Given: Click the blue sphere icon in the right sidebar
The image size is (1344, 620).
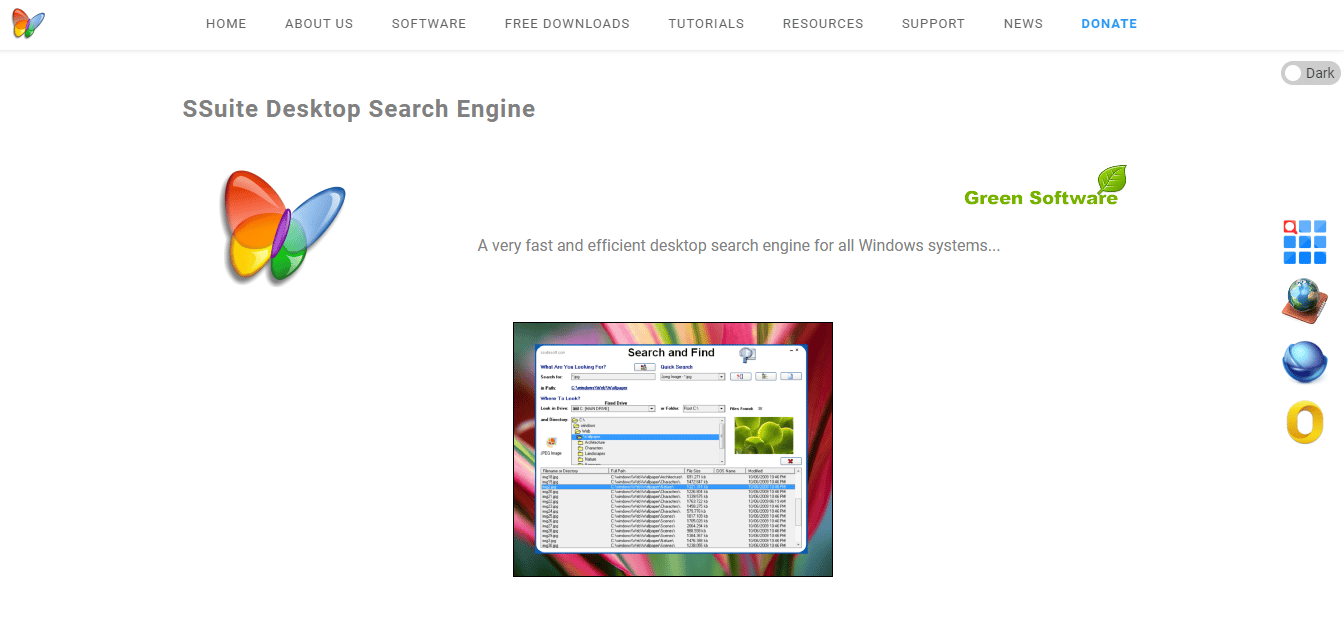Looking at the screenshot, I should (x=1303, y=362).
